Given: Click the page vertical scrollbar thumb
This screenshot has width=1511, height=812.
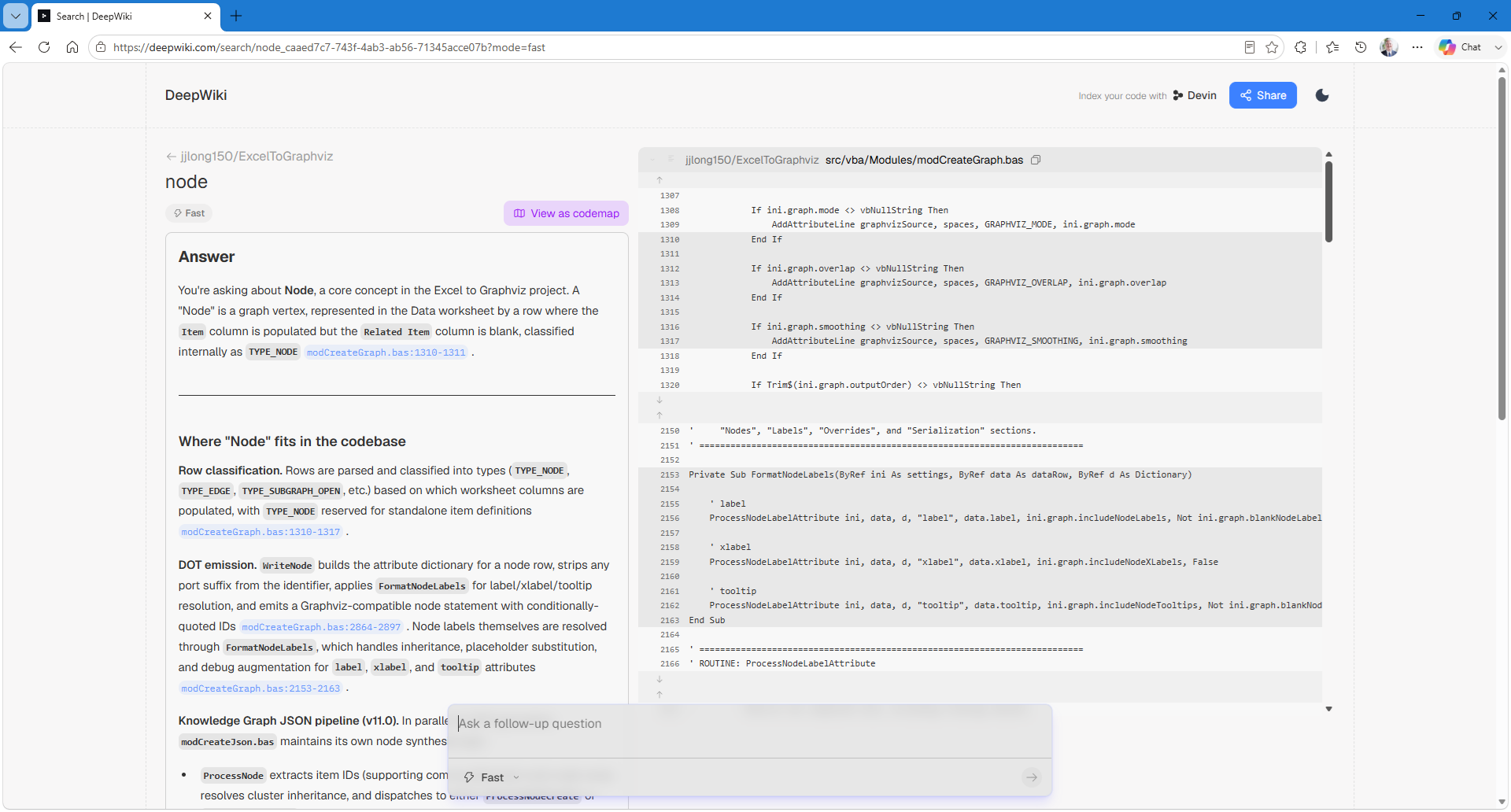Looking at the screenshot, I should coord(1502,248).
